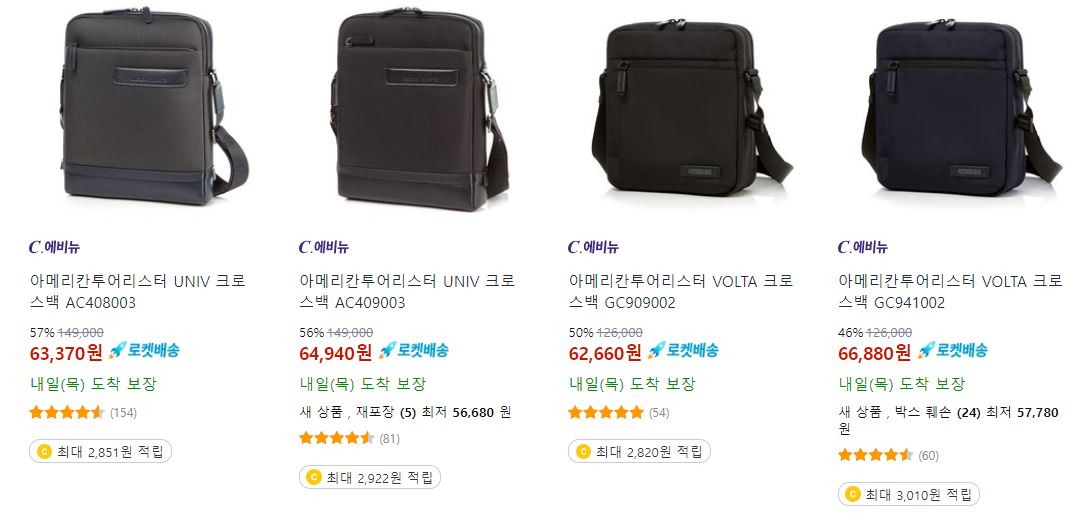
Task: Open the 새 상품, 박스 훼손 (24) 최저 57,780원 offer
Action: [948, 420]
